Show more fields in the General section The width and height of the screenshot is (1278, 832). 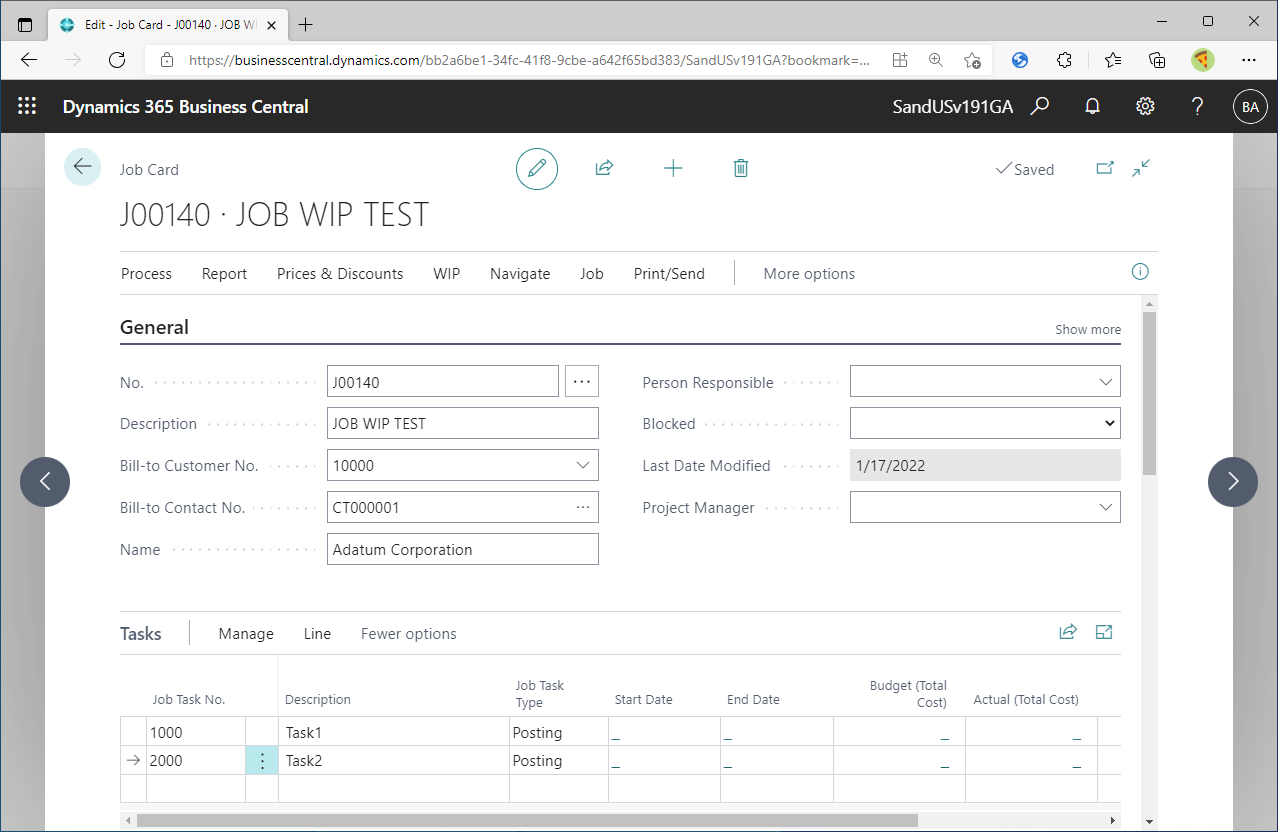(x=1087, y=329)
